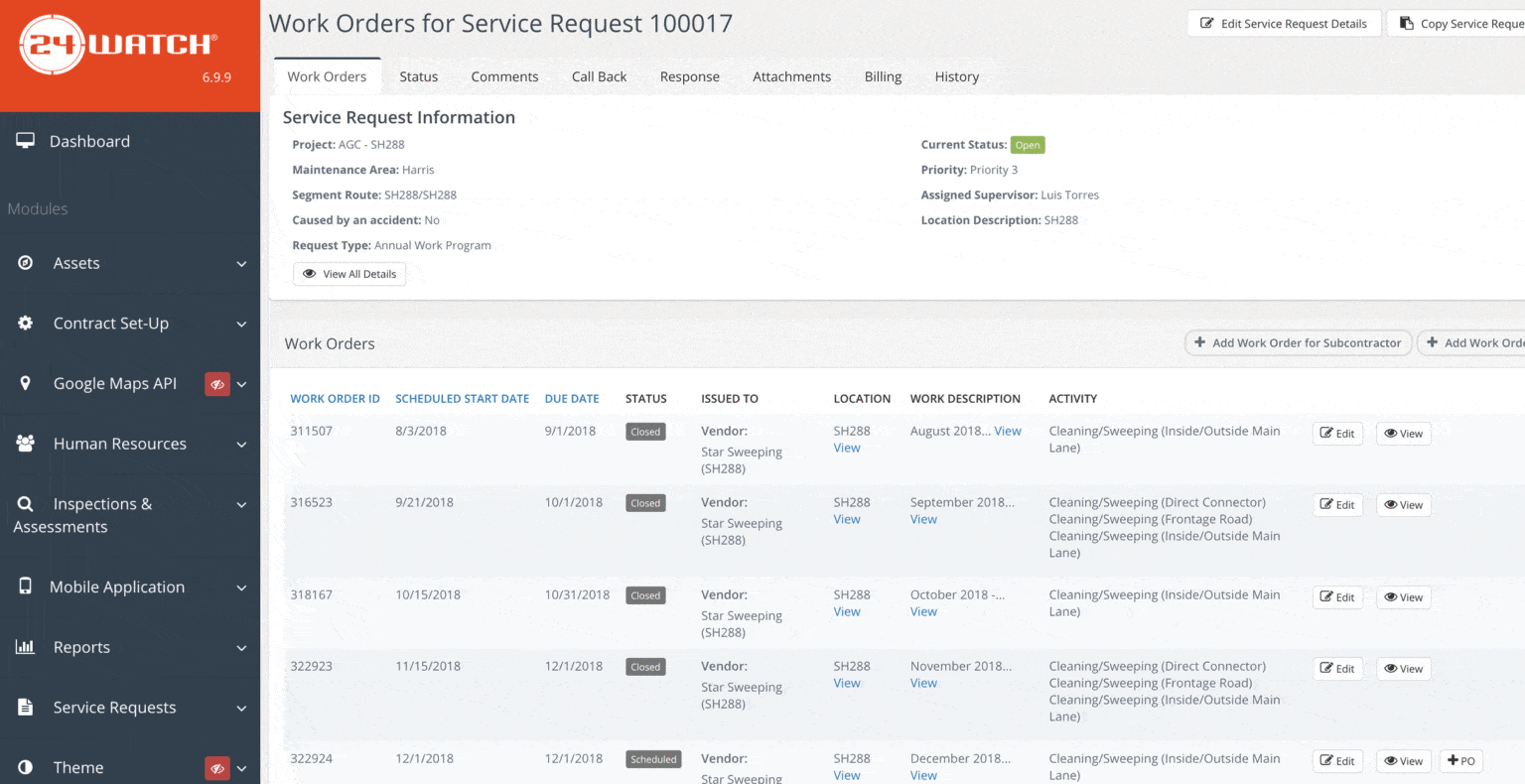The height and width of the screenshot is (784, 1525).
Task: Expand the Reports module chevron
Action: click(241, 649)
